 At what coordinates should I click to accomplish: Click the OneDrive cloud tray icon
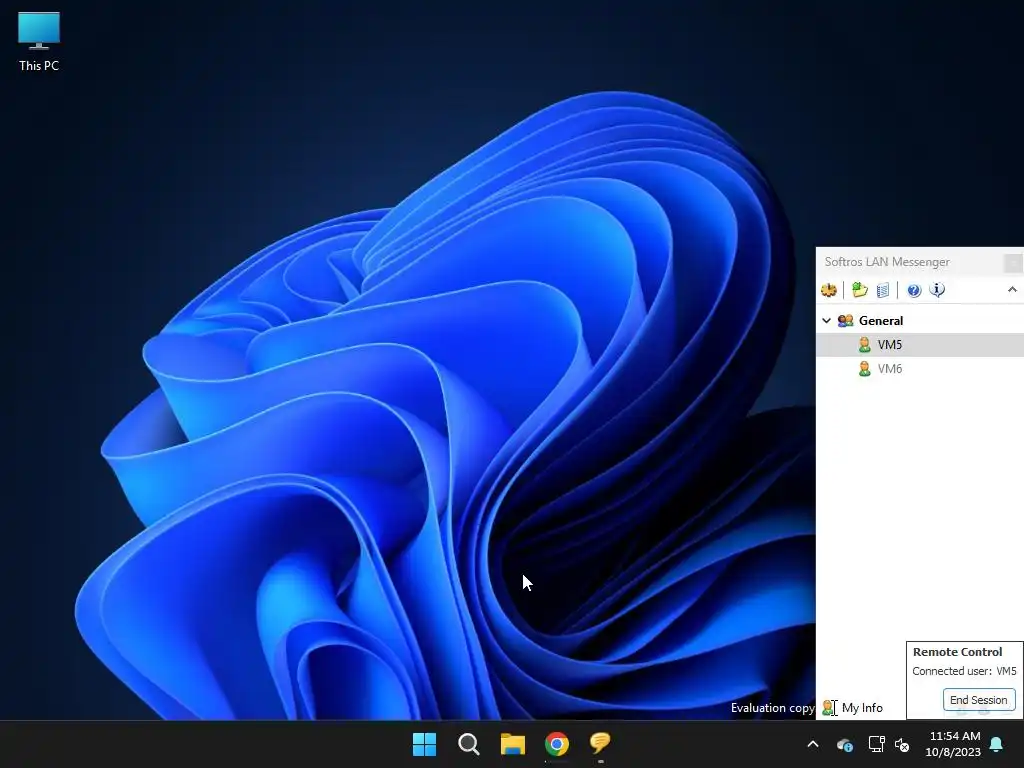coord(844,744)
